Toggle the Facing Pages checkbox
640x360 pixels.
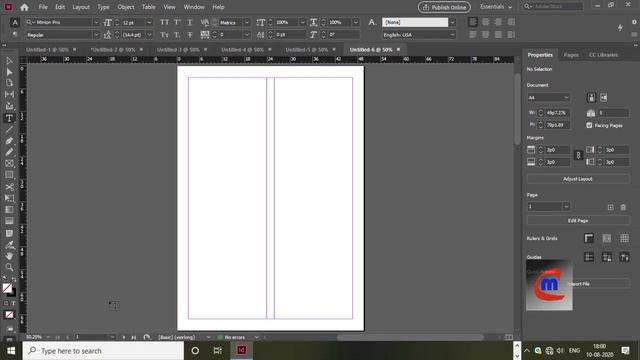(589, 125)
